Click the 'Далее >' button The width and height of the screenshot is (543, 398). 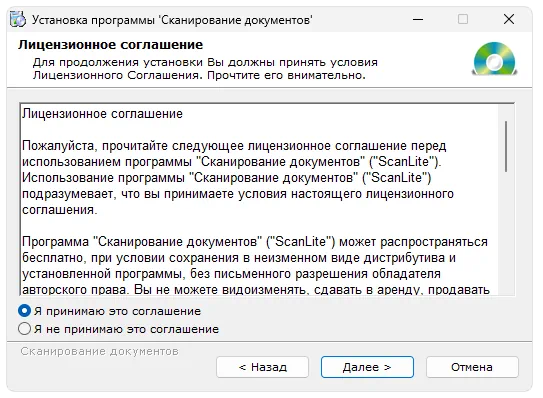[x=367, y=367]
